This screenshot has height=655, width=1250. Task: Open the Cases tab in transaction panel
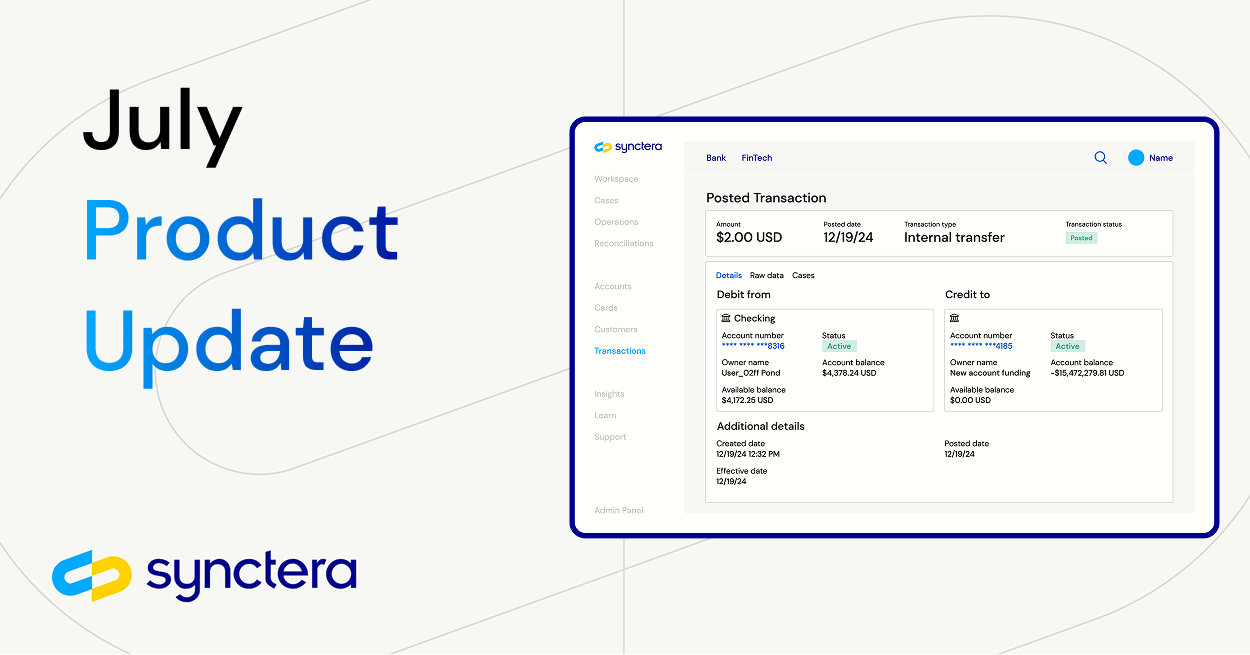click(x=803, y=275)
